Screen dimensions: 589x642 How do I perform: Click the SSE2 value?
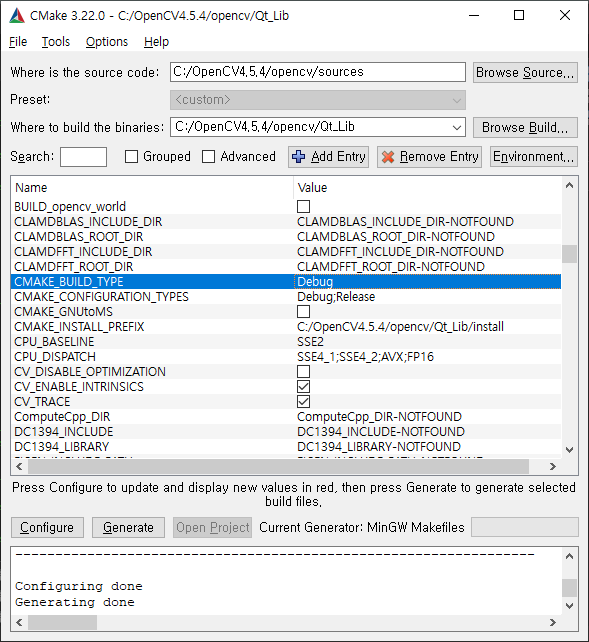tap(310, 341)
